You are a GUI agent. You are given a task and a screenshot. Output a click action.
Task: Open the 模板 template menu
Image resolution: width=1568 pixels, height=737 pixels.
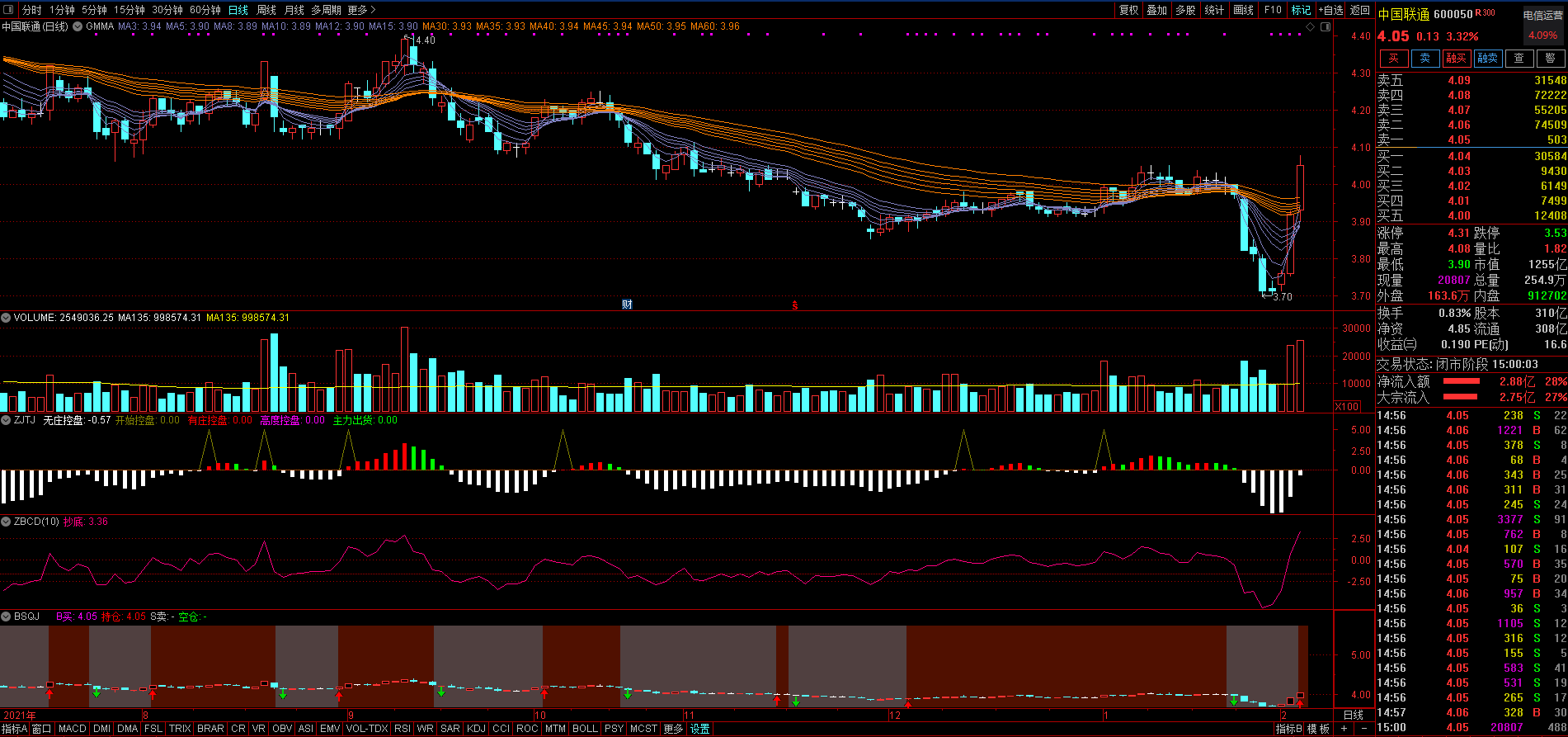1318,729
